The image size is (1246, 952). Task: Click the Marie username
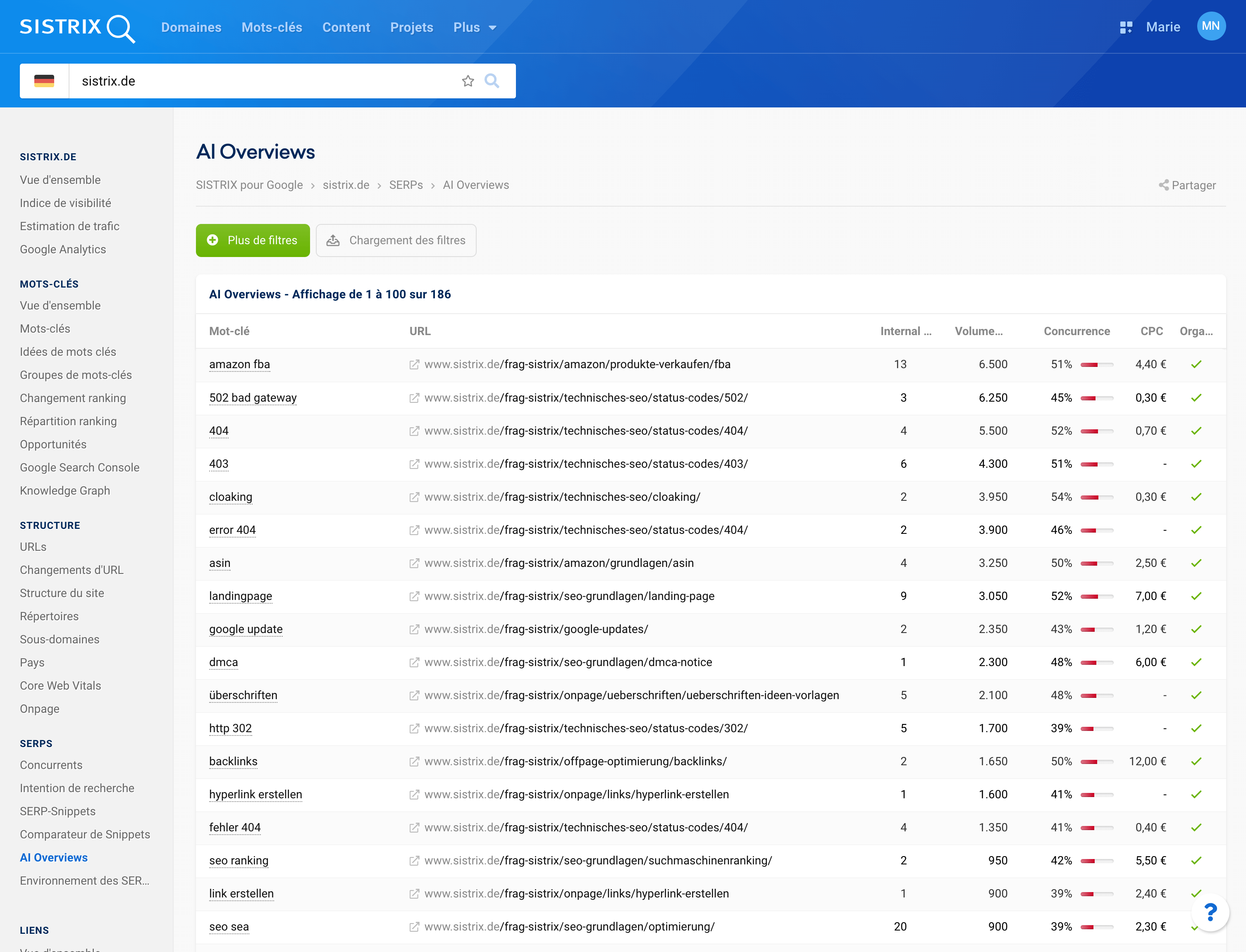coord(1163,27)
